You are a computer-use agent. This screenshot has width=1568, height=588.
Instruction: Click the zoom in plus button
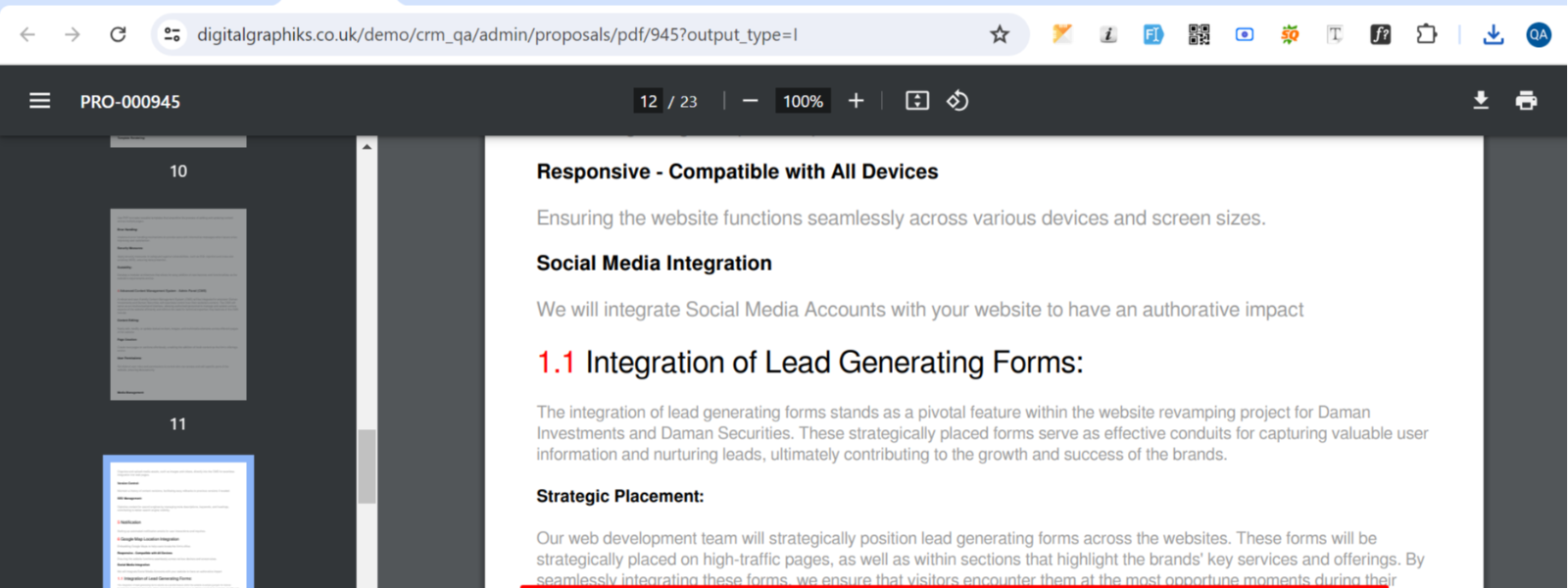click(x=856, y=101)
